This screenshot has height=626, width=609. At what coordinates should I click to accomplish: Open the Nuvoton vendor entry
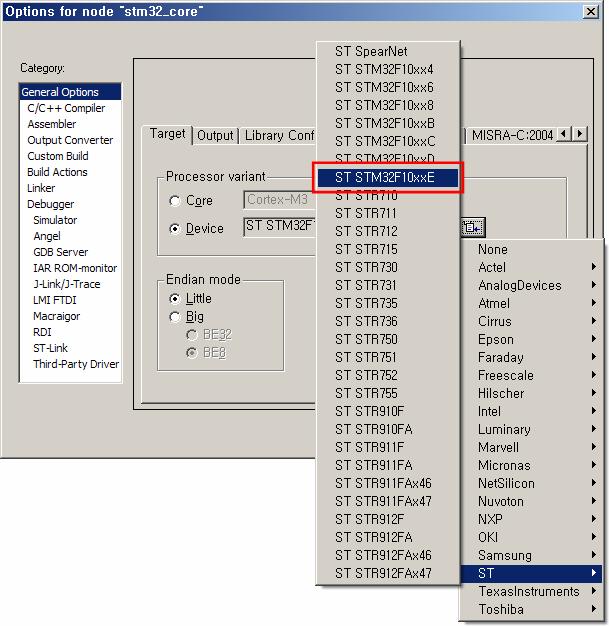coord(532,501)
